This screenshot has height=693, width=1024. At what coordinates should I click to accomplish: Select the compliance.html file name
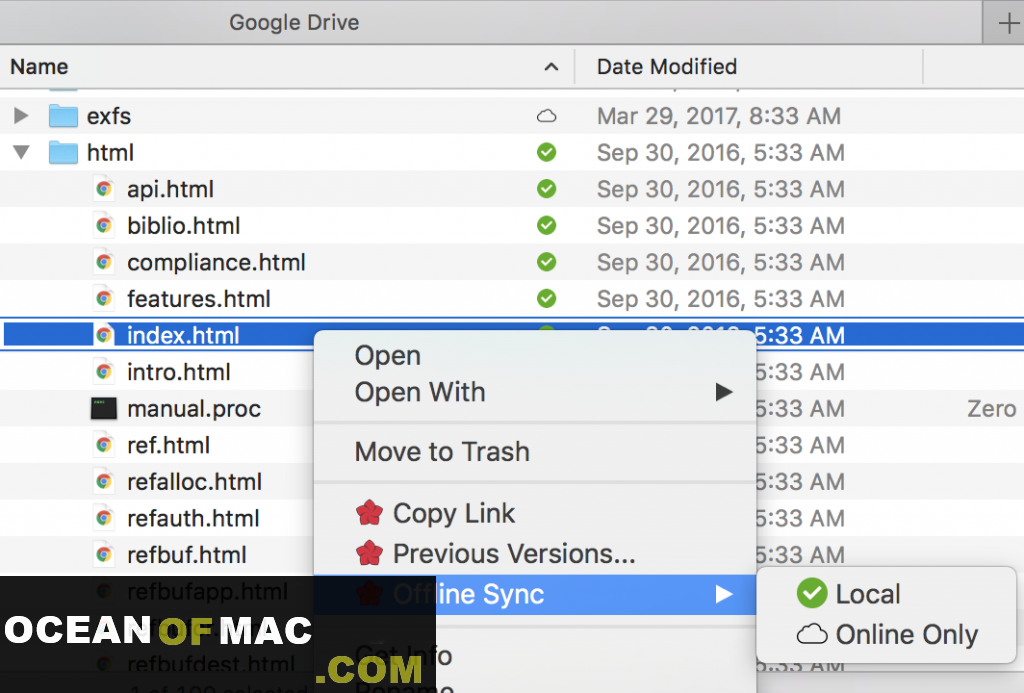click(216, 263)
